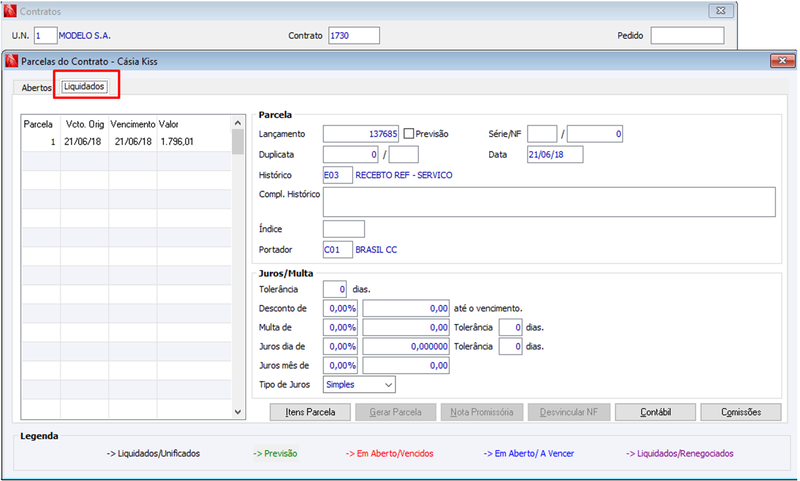Click the Comissões button
This screenshot has height=481, width=800.
point(741,412)
